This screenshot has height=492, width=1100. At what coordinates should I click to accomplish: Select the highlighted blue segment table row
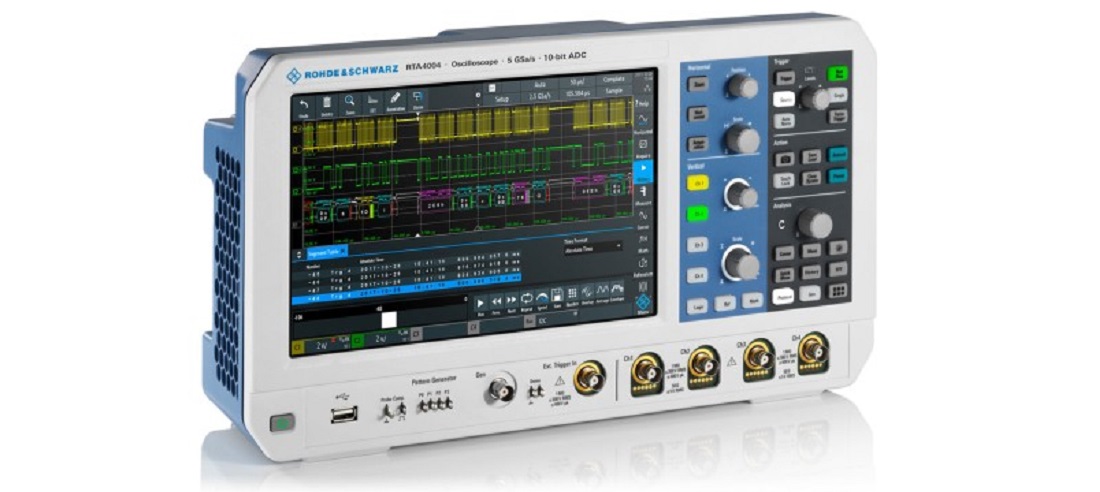406,288
